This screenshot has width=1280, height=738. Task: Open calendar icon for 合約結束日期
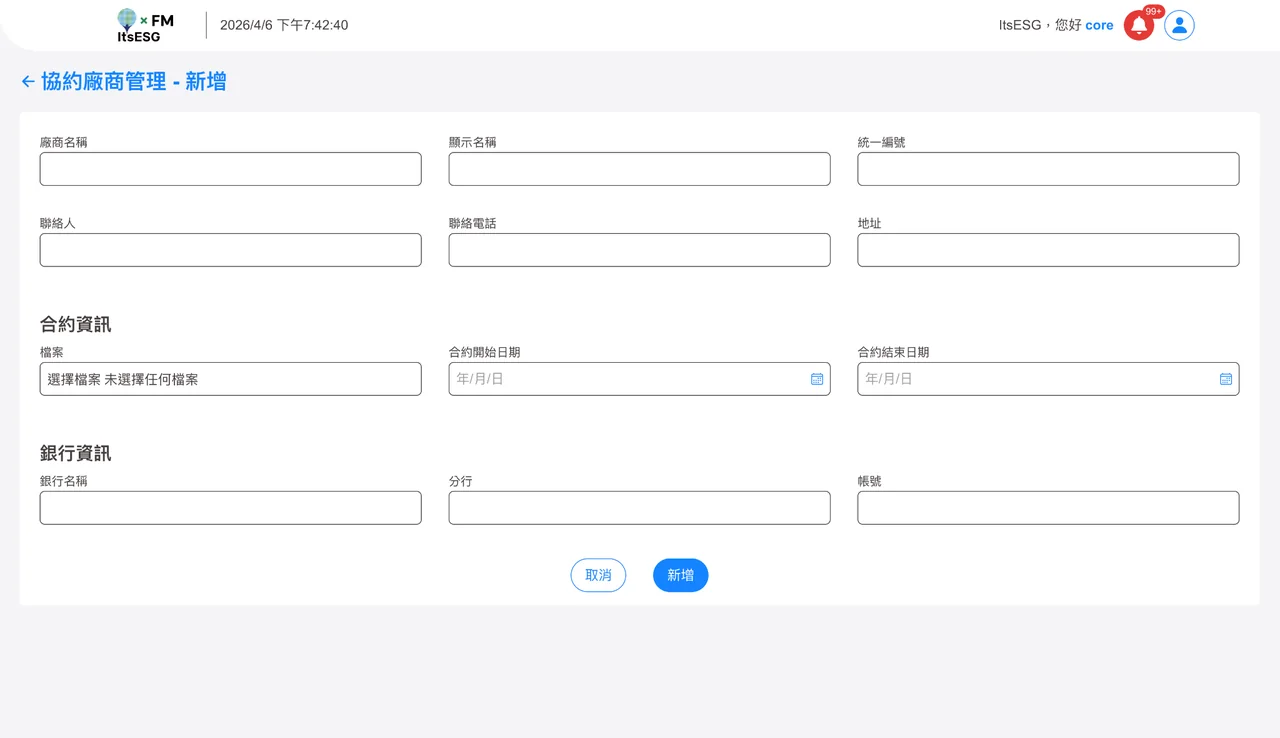click(1226, 379)
